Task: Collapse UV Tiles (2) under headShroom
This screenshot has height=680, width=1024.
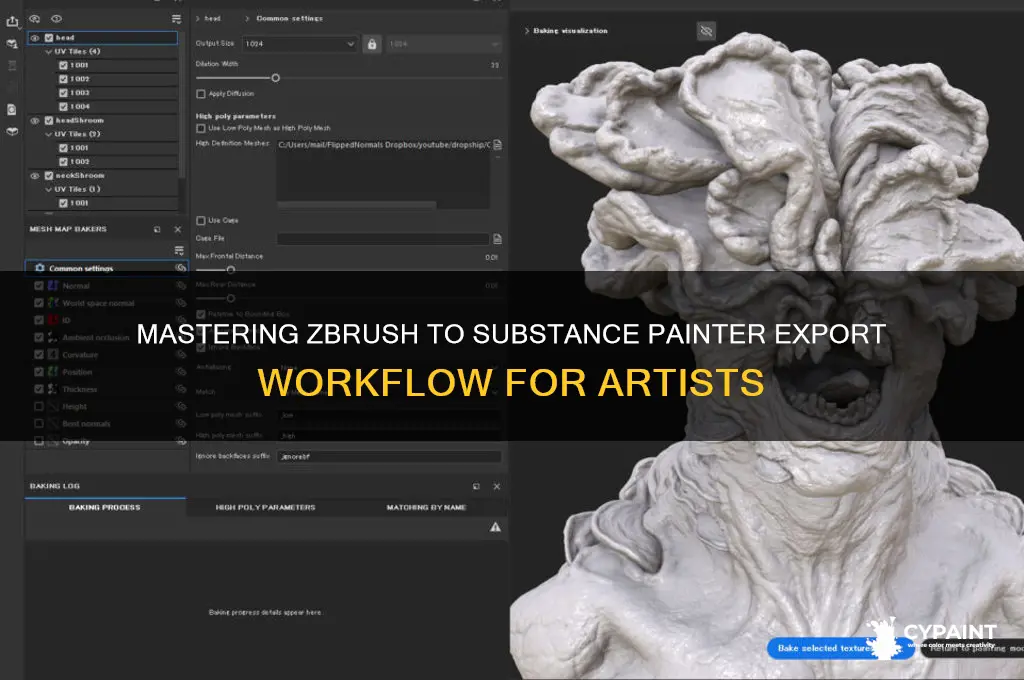Action: coord(48,134)
